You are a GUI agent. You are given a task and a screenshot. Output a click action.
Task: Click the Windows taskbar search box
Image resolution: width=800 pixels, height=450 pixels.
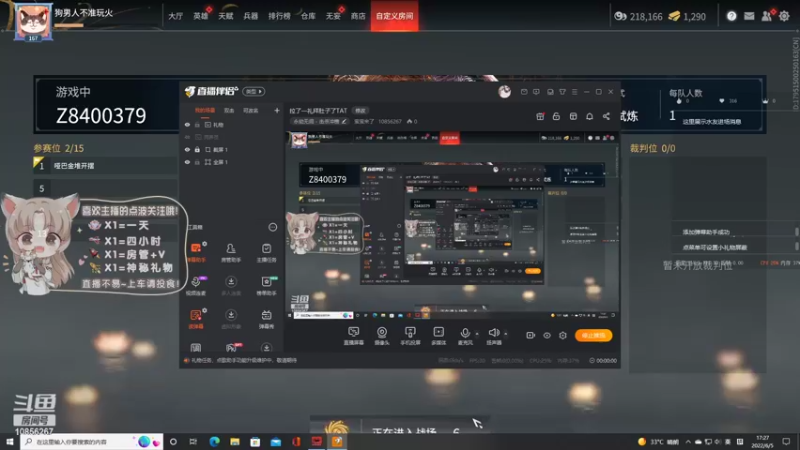pos(91,442)
